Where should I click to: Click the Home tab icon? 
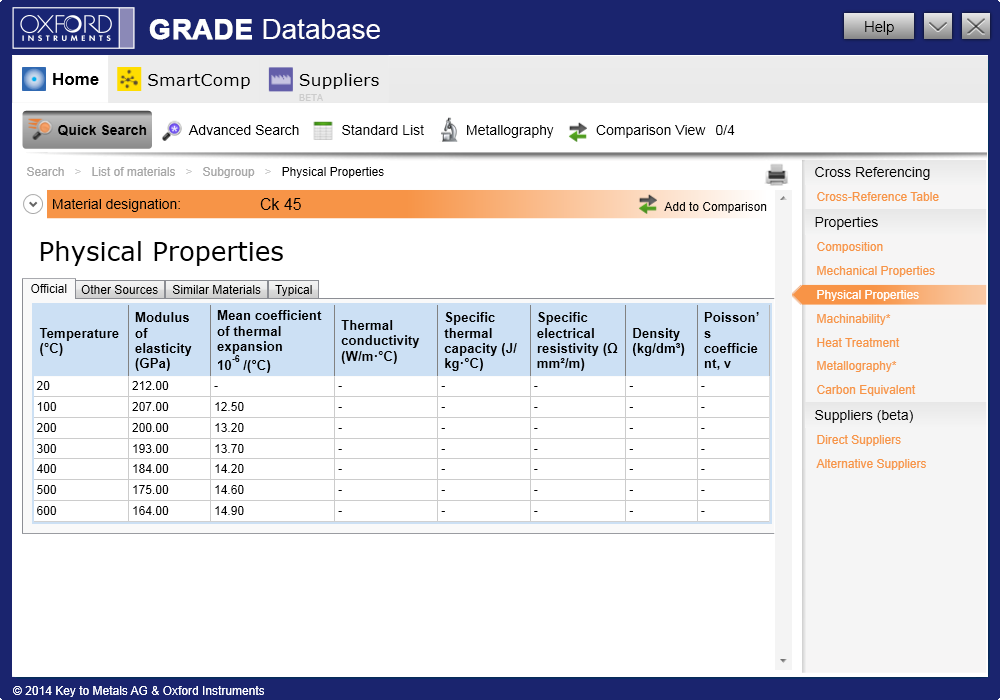tap(34, 79)
